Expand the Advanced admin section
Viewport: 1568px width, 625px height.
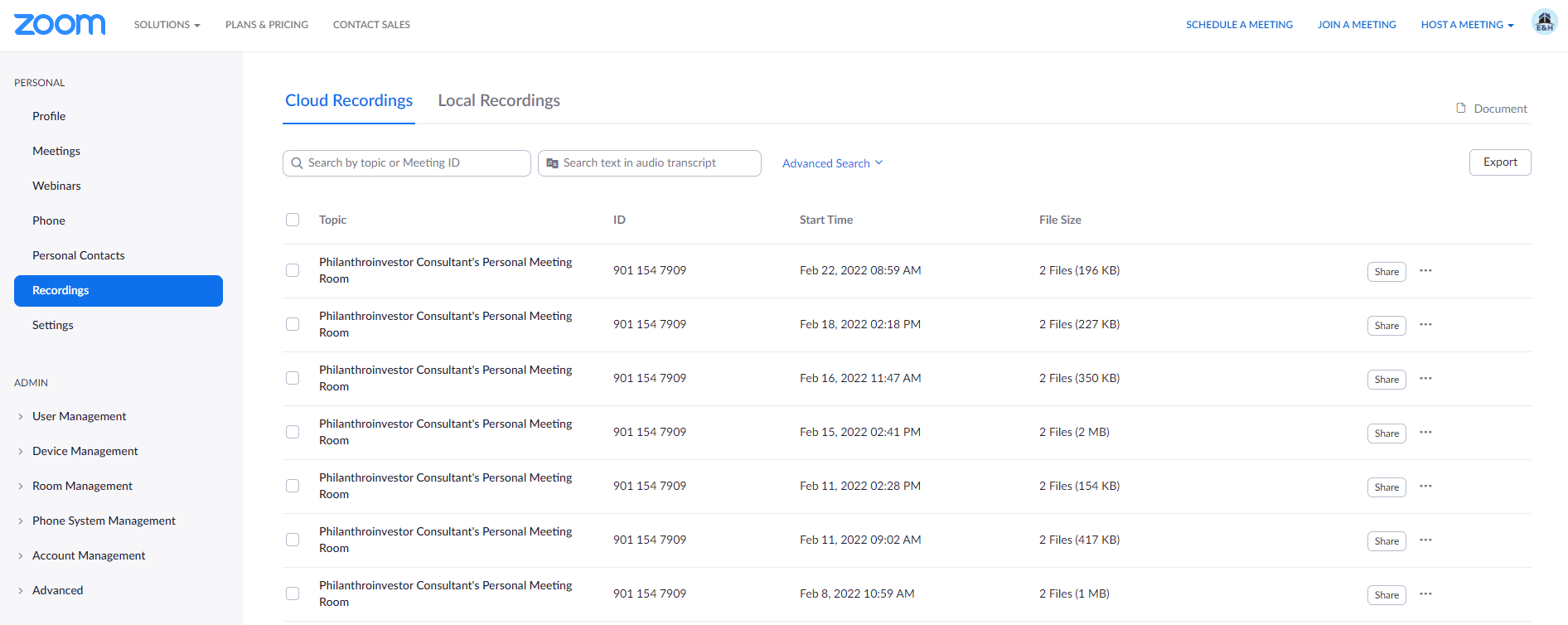click(57, 590)
